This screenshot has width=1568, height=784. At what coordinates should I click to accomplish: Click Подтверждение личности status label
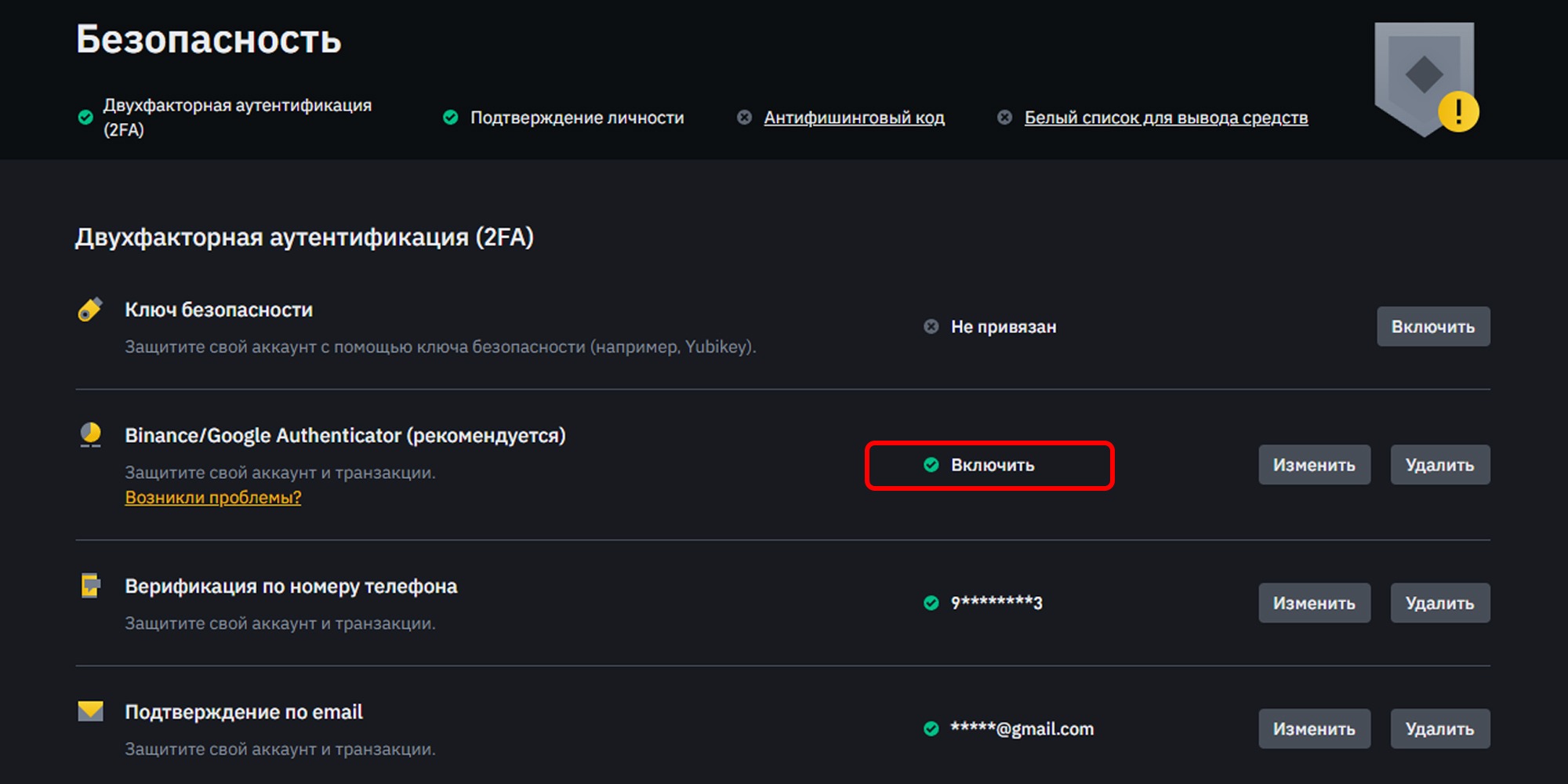(x=577, y=118)
